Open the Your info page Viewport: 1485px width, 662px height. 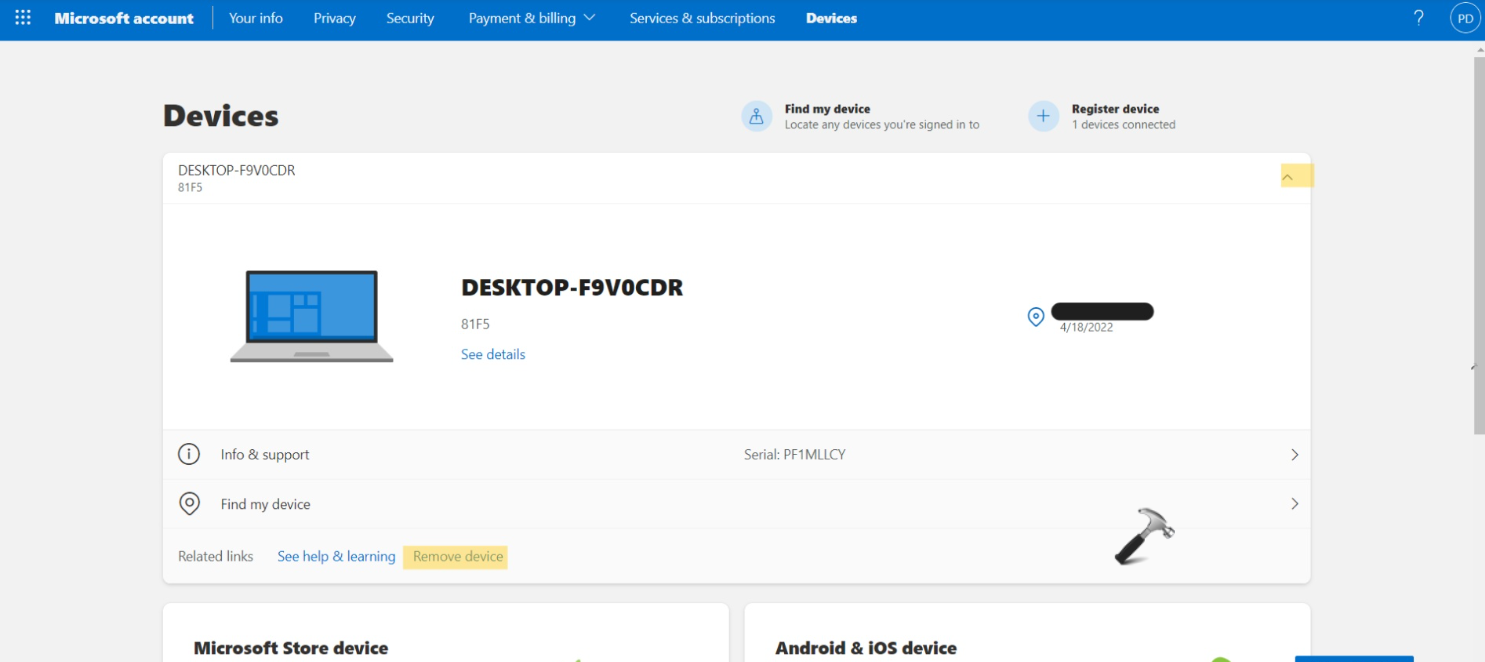(x=256, y=18)
